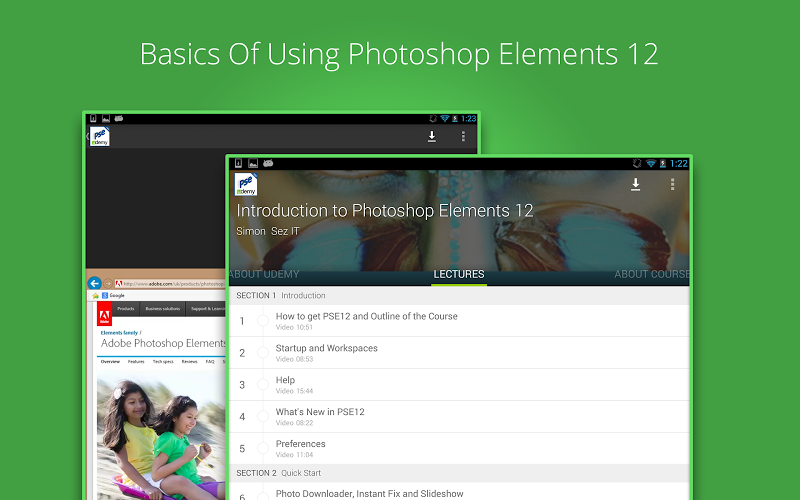Open lecture Startup and Workspaces
The image size is (800, 500).
tap(459, 353)
